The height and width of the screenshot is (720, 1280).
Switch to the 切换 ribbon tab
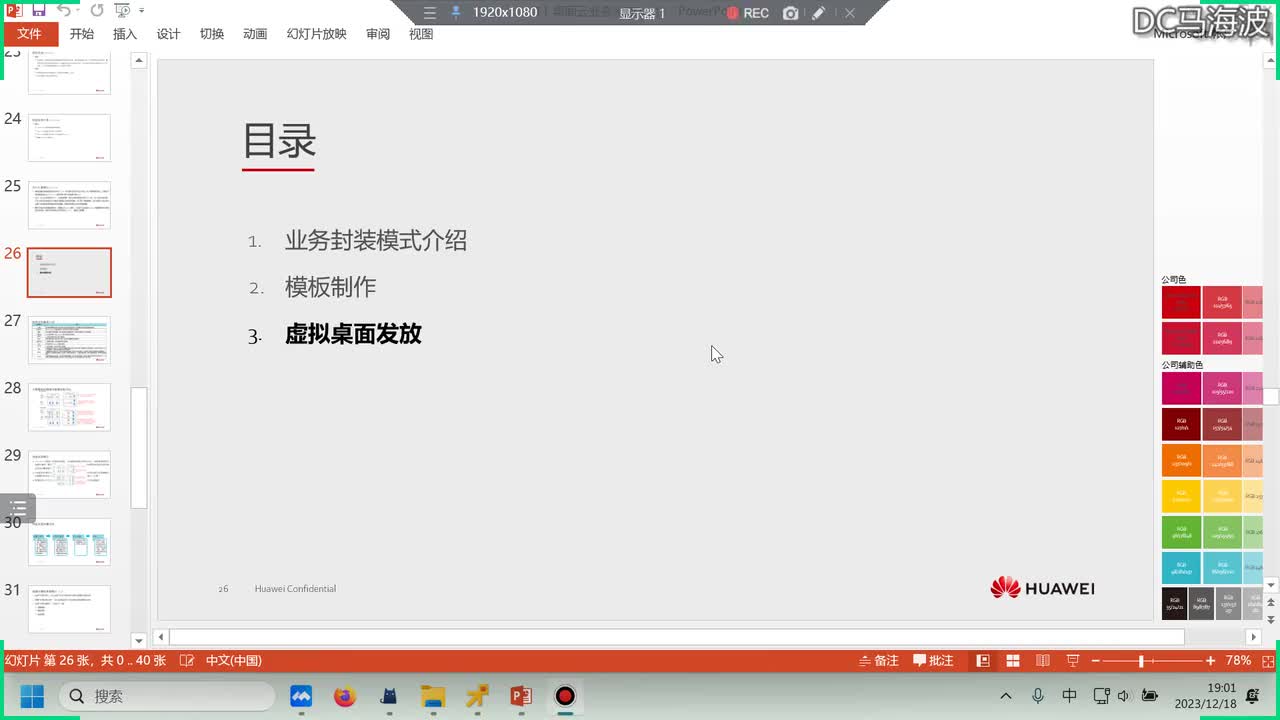pos(211,34)
